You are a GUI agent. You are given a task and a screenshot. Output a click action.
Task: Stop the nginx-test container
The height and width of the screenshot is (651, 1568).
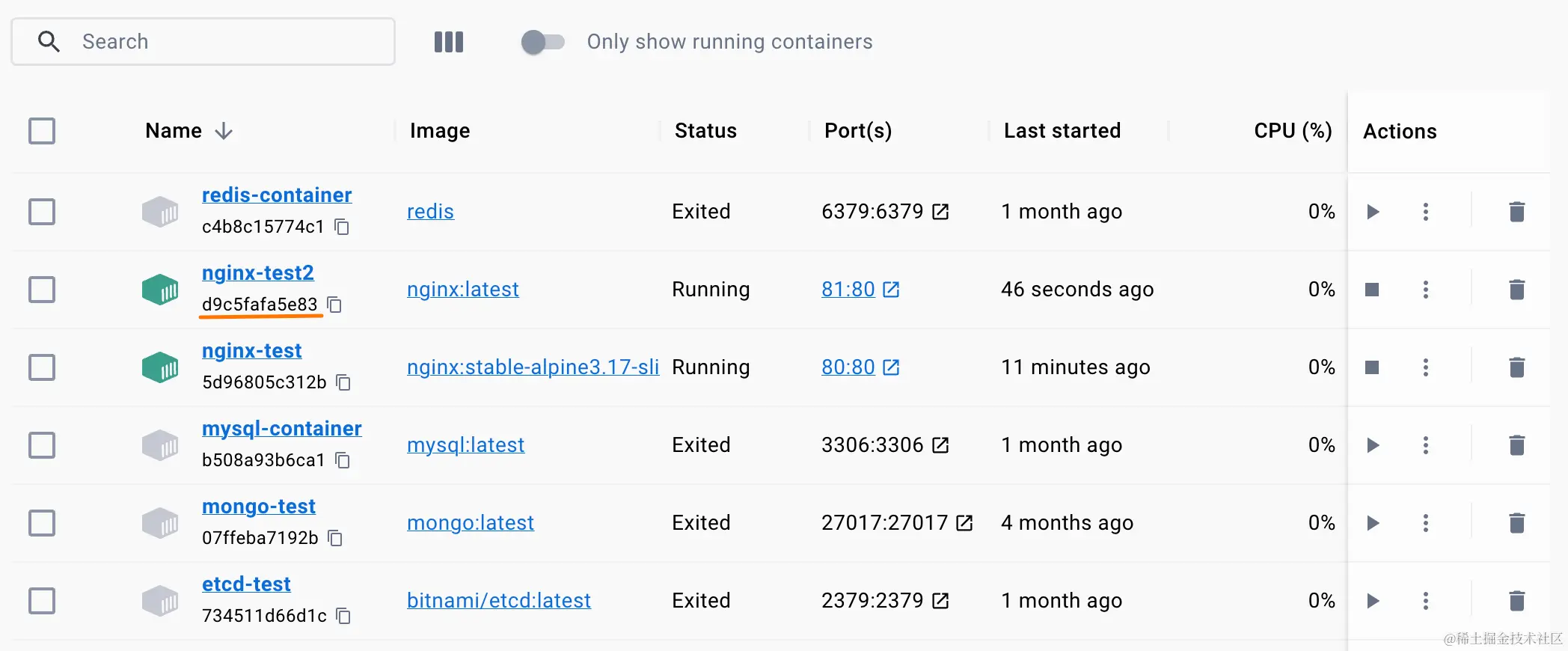click(1372, 367)
